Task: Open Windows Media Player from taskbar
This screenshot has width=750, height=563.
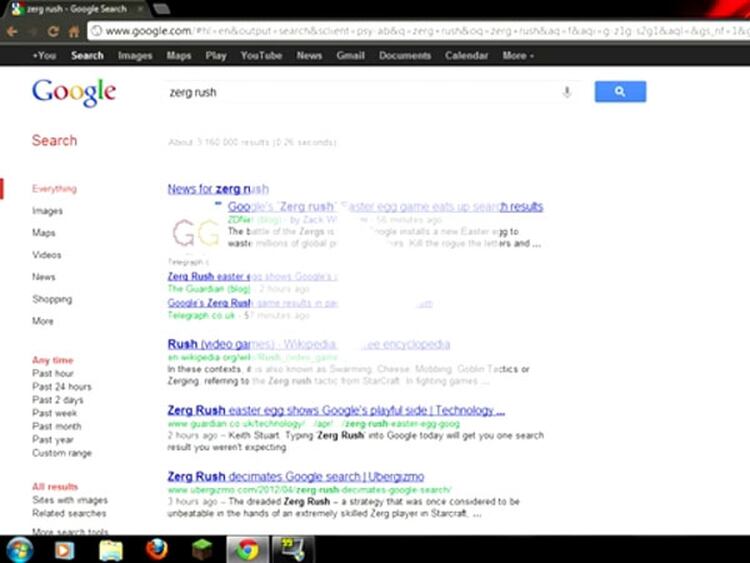Action: pyautogui.click(x=64, y=549)
